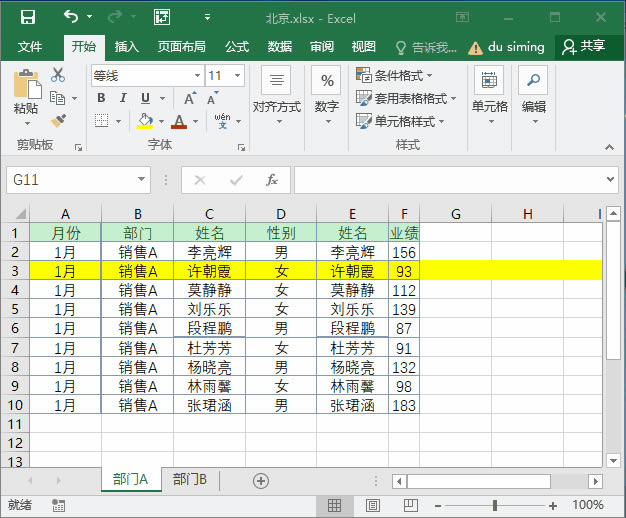The height and width of the screenshot is (518, 626).
Task: Click the red Font Color A
Action: pyautogui.click(x=179, y=121)
